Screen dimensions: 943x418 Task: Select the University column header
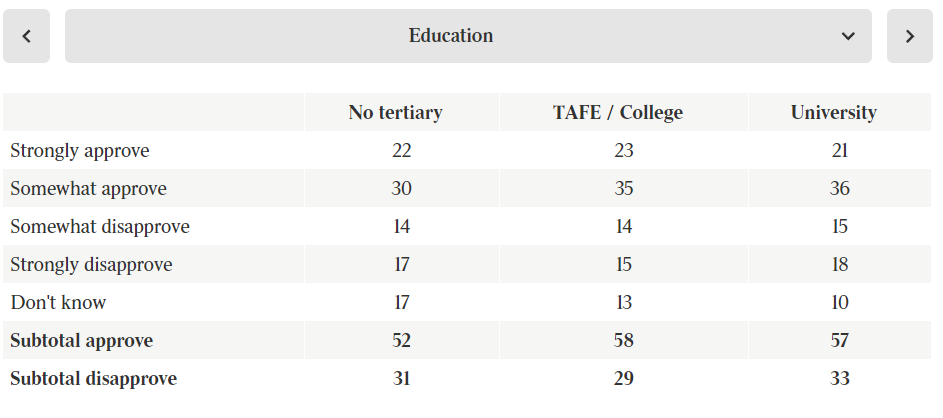pos(833,113)
